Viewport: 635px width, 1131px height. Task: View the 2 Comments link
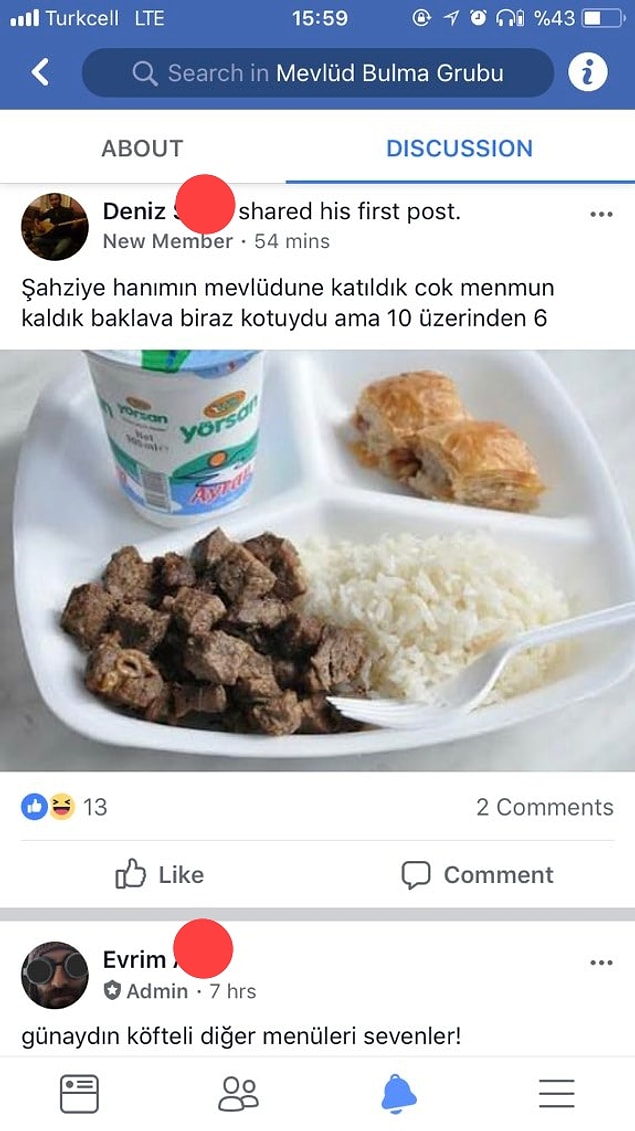point(545,807)
